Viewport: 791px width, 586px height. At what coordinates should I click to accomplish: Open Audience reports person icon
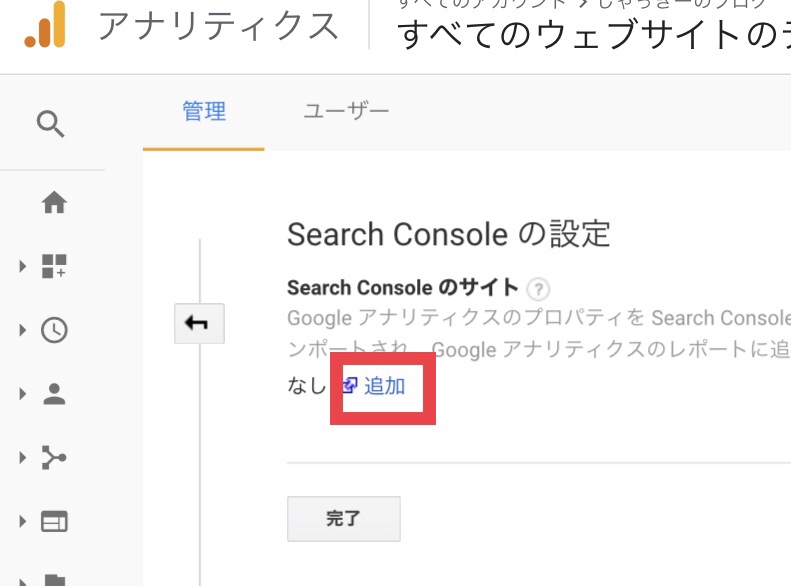click(54, 394)
